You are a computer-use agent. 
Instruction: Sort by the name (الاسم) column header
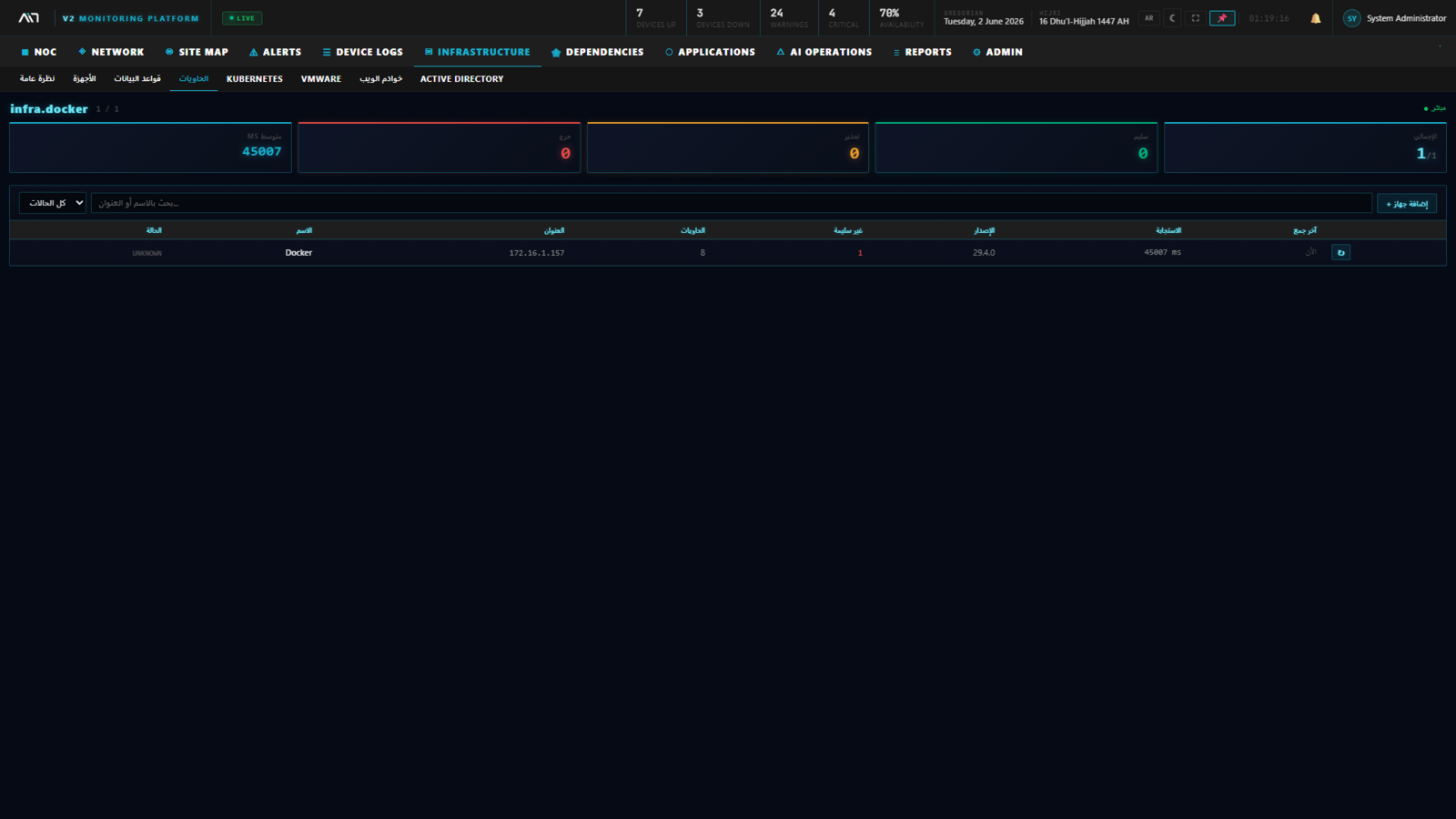[x=304, y=230]
